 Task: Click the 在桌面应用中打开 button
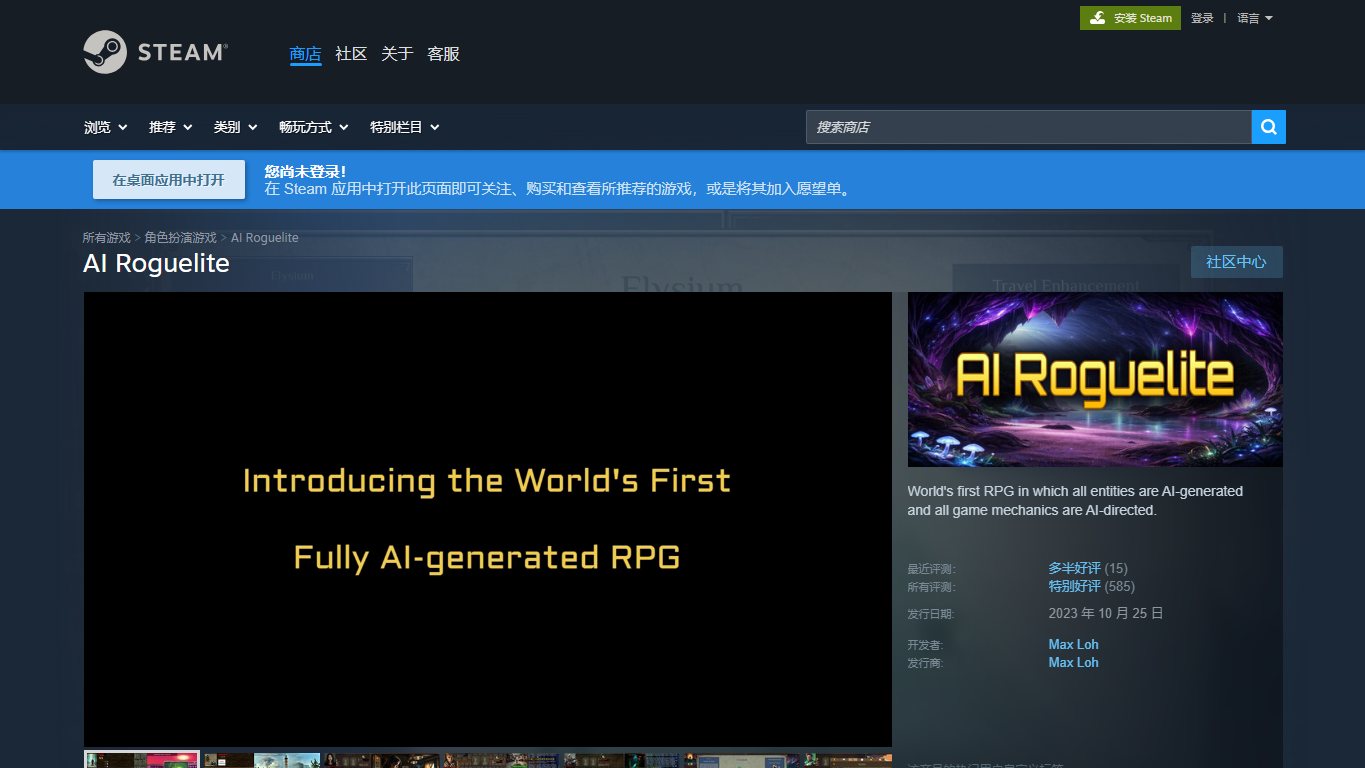coord(168,180)
